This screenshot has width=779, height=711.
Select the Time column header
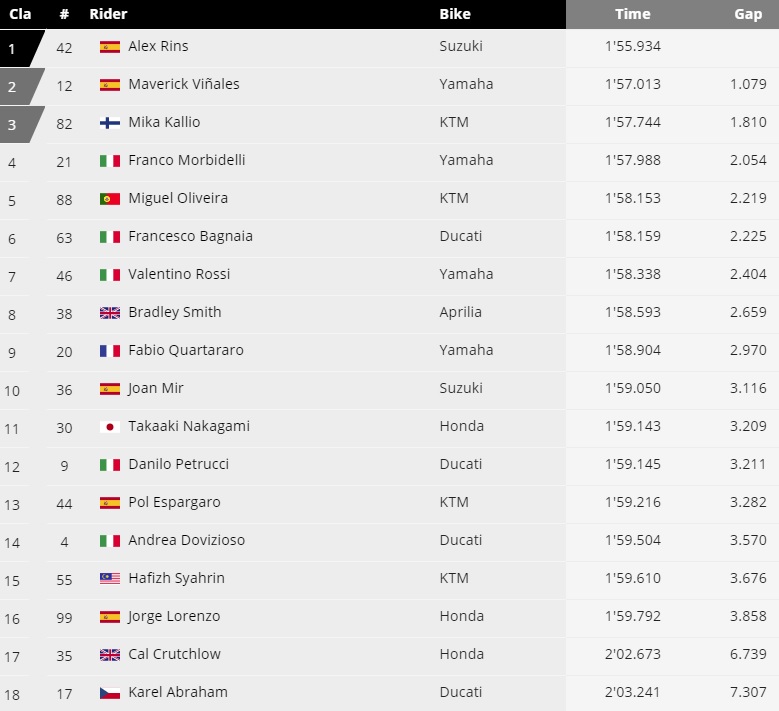pyautogui.click(x=632, y=14)
